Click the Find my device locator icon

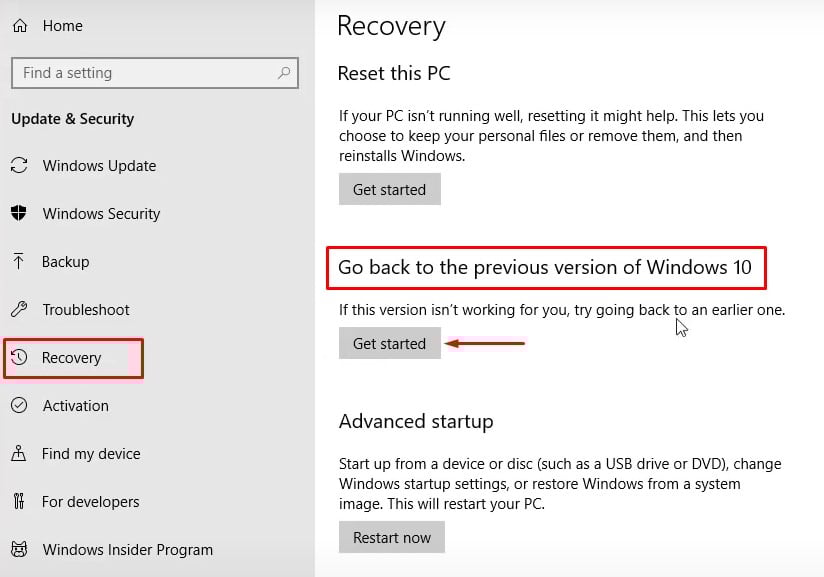click(x=20, y=454)
